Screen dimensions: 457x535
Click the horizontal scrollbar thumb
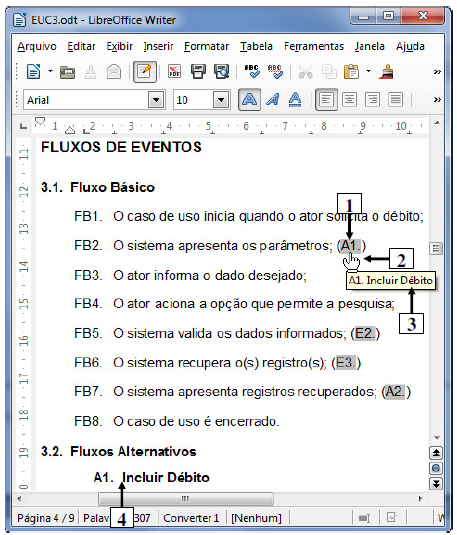tap(186, 499)
